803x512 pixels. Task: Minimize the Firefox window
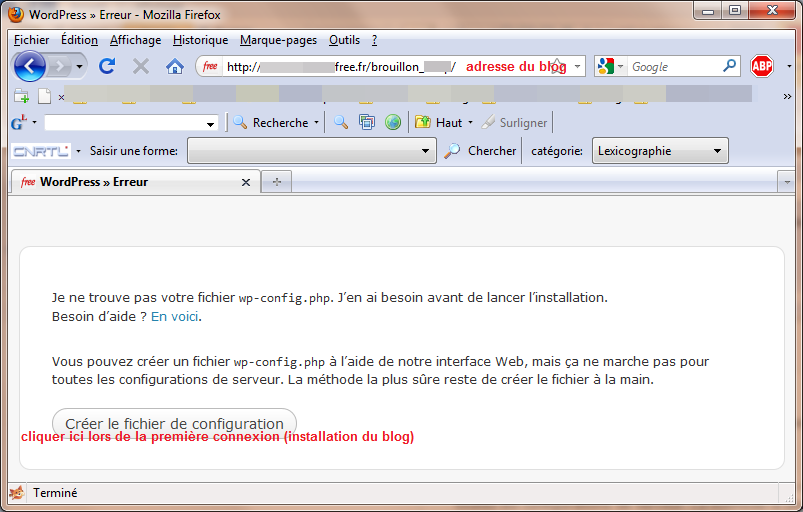point(708,11)
